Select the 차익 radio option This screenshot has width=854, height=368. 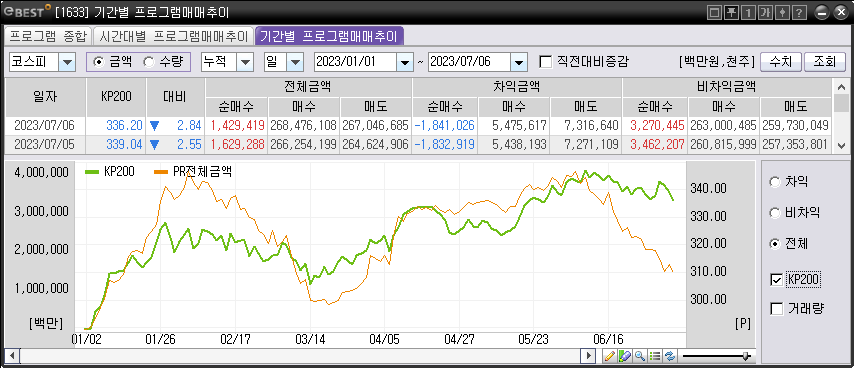click(774, 182)
